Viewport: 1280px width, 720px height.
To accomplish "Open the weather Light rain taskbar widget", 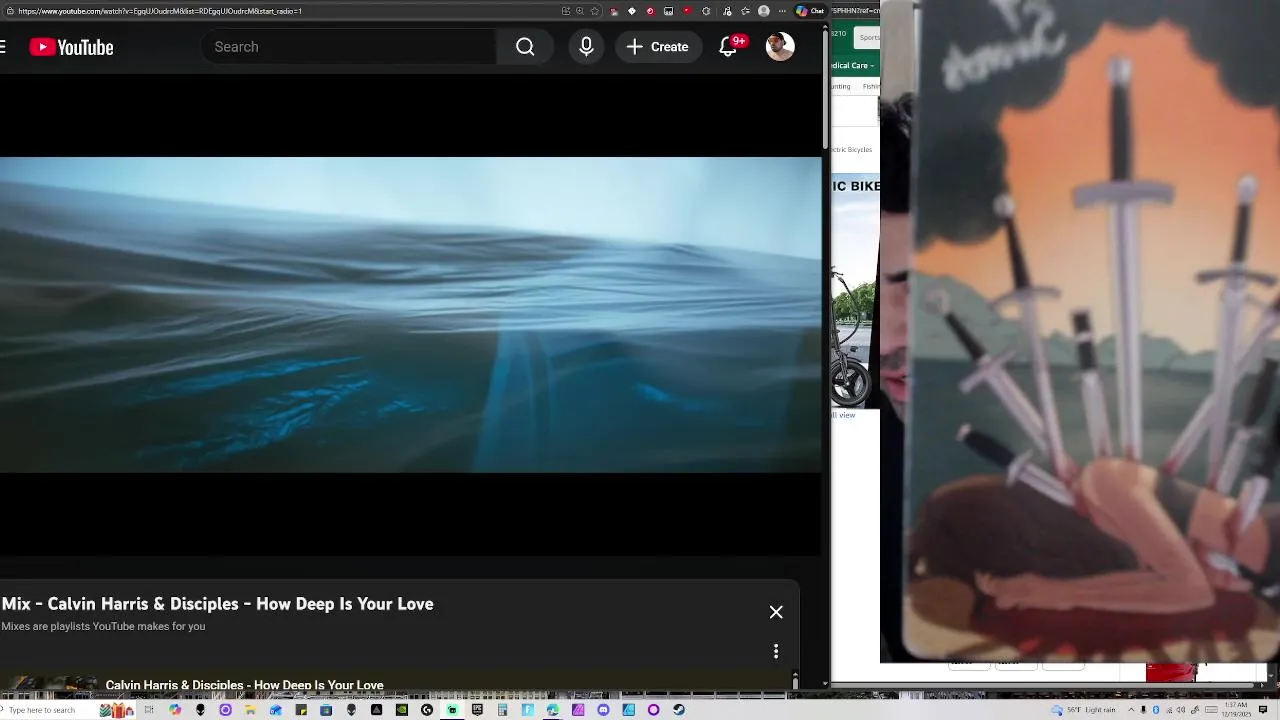I will click(1084, 710).
